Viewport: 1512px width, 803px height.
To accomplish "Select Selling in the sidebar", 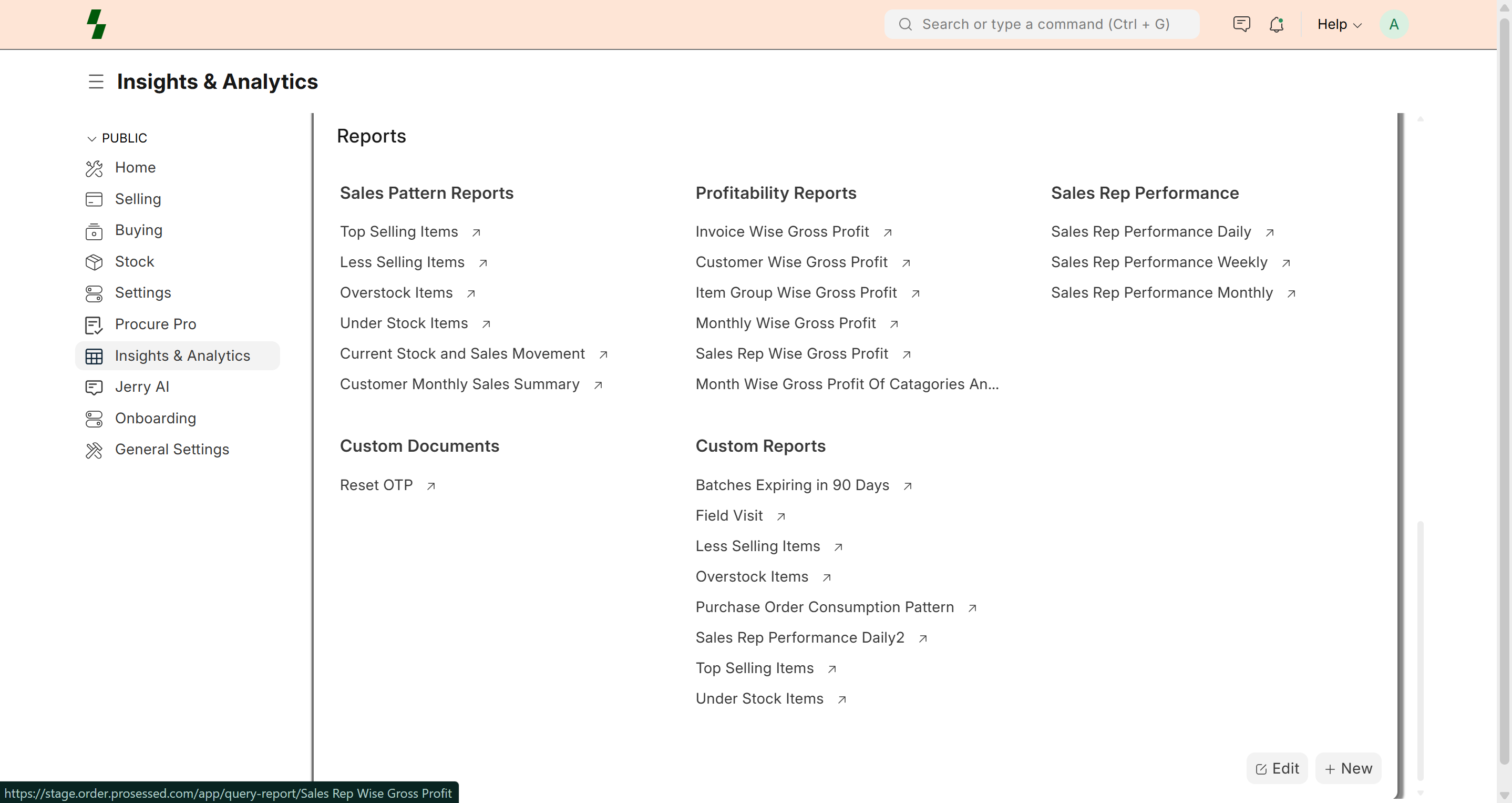I will [138, 199].
